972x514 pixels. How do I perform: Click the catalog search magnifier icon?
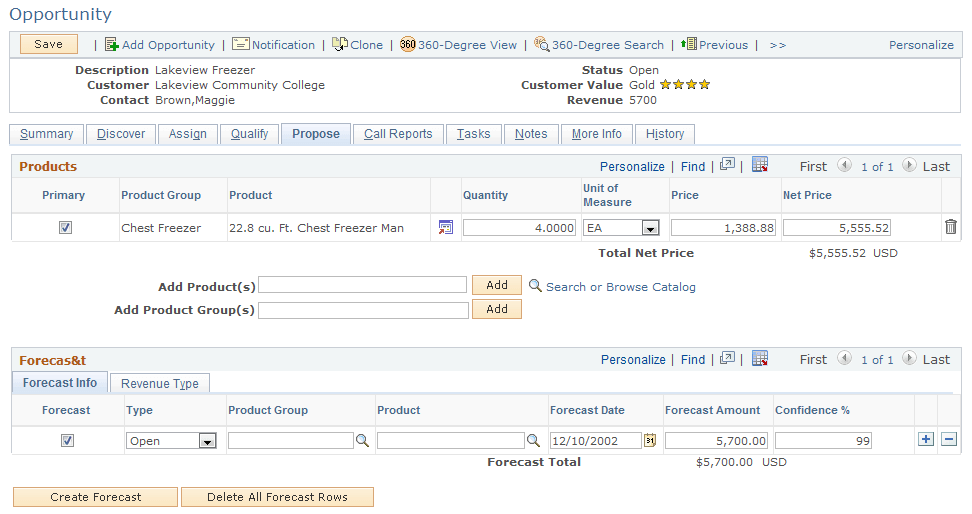pyautogui.click(x=535, y=286)
